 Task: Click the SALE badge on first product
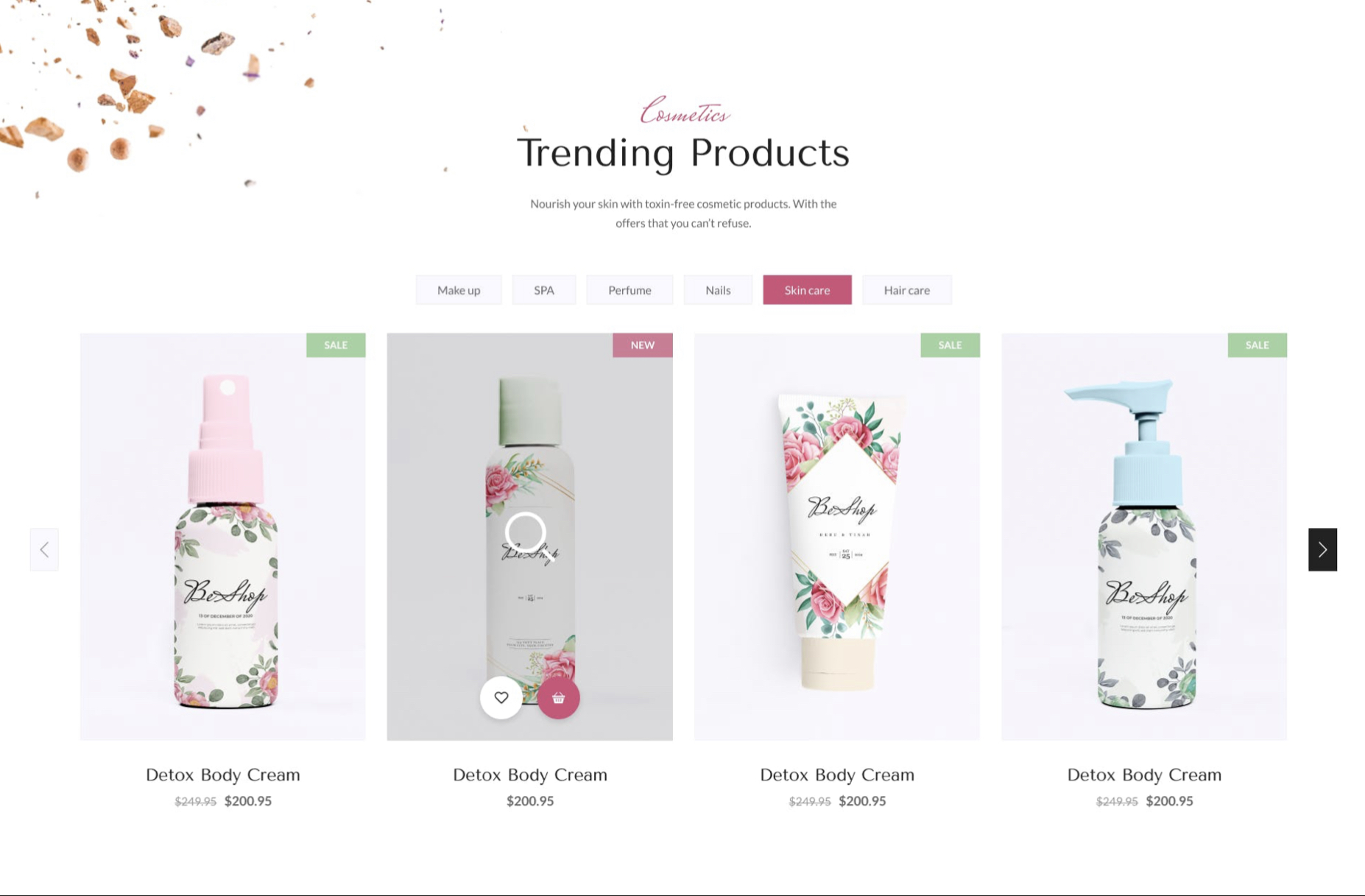pyautogui.click(x=336, y=345)
